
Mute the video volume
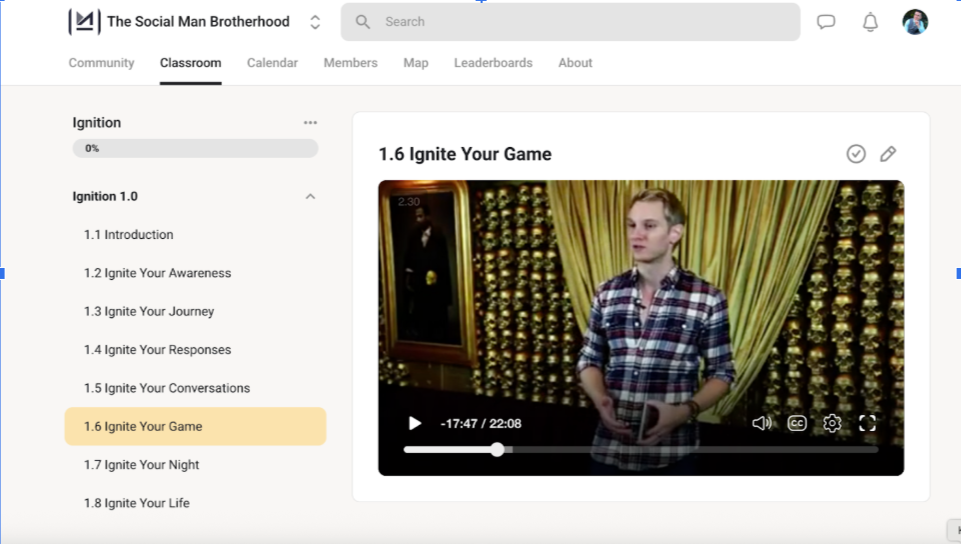(762, 423)
